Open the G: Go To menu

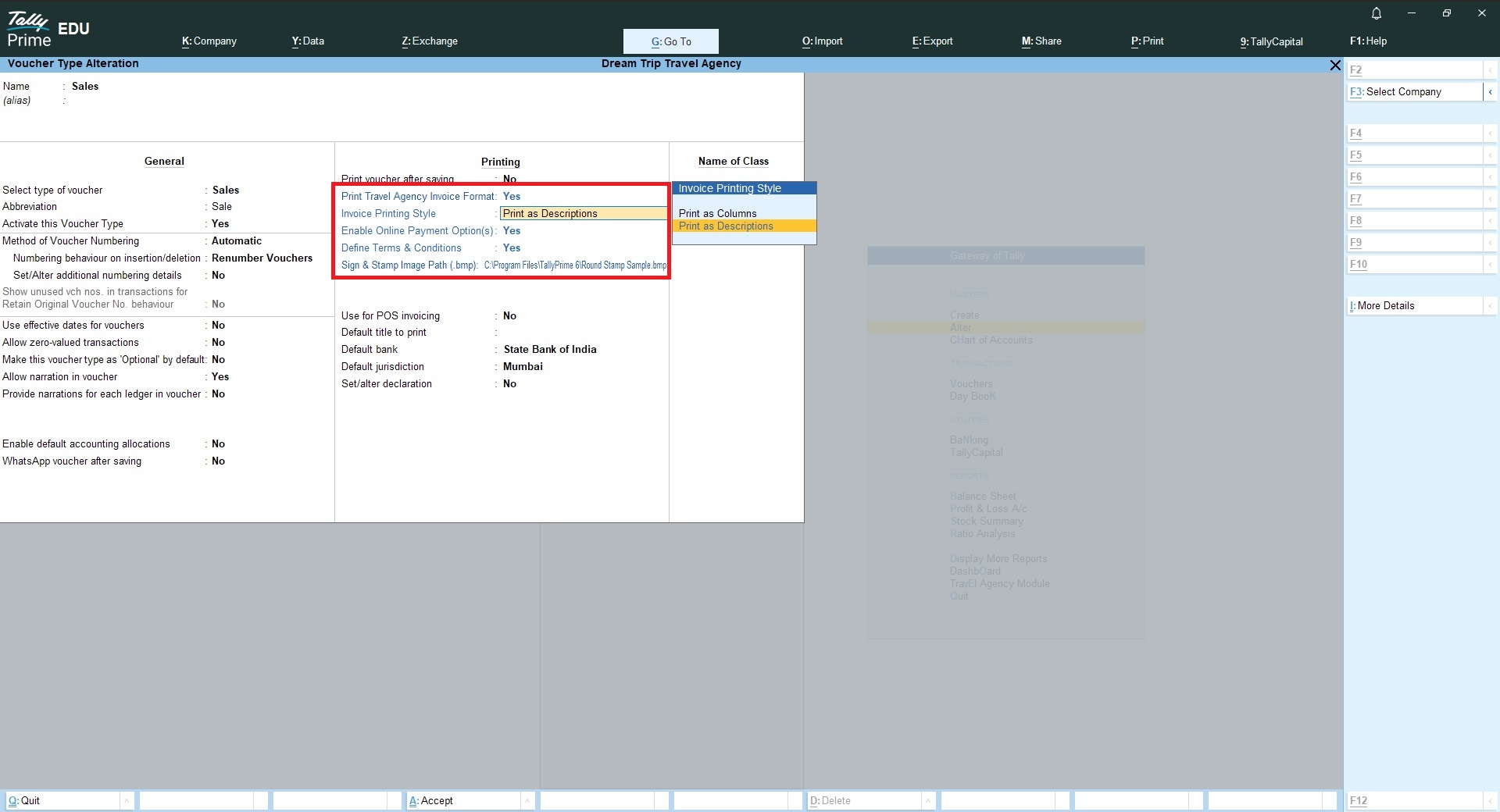click(x=670, y=41)
